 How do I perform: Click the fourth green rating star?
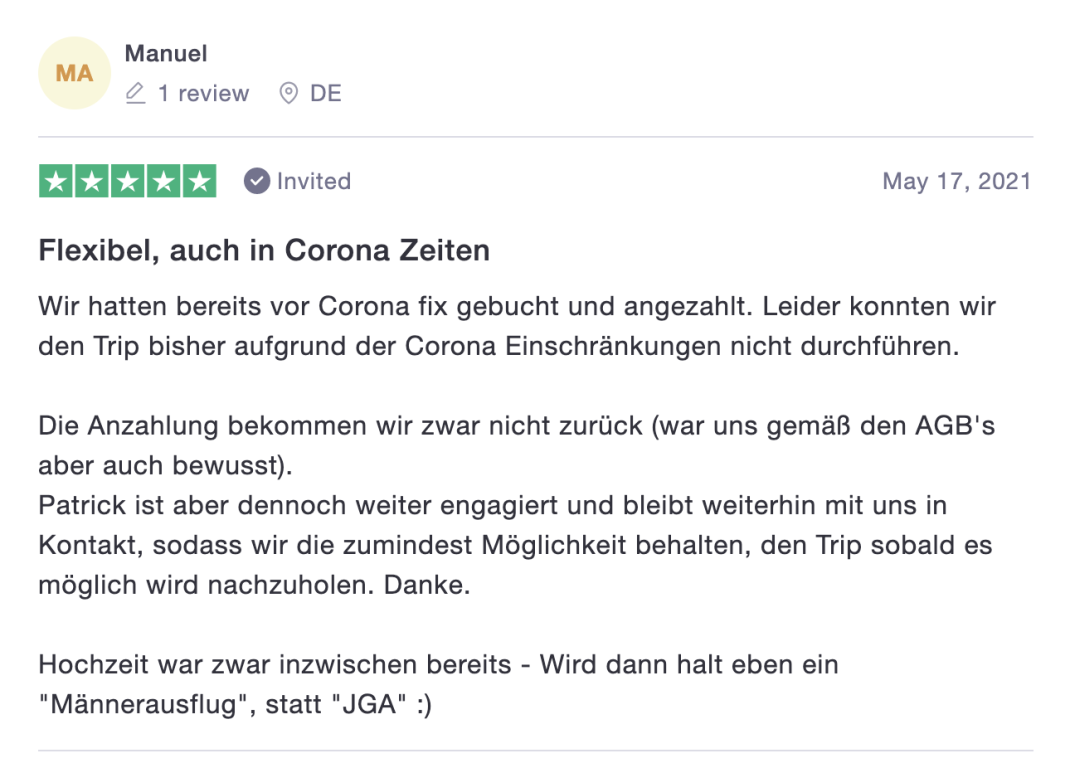[x=164, y=181]
